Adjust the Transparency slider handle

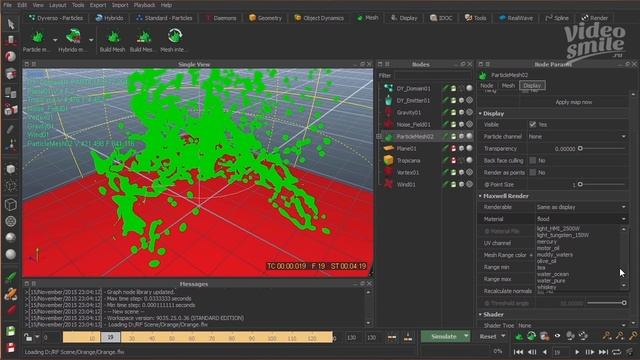click(x=580, y=148)
